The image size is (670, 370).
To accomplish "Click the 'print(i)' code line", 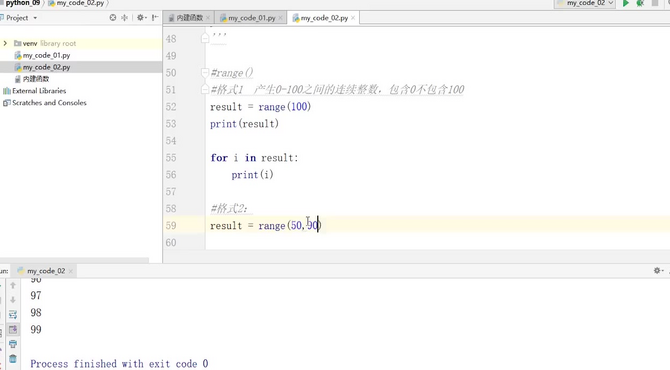I will (252, 175).
